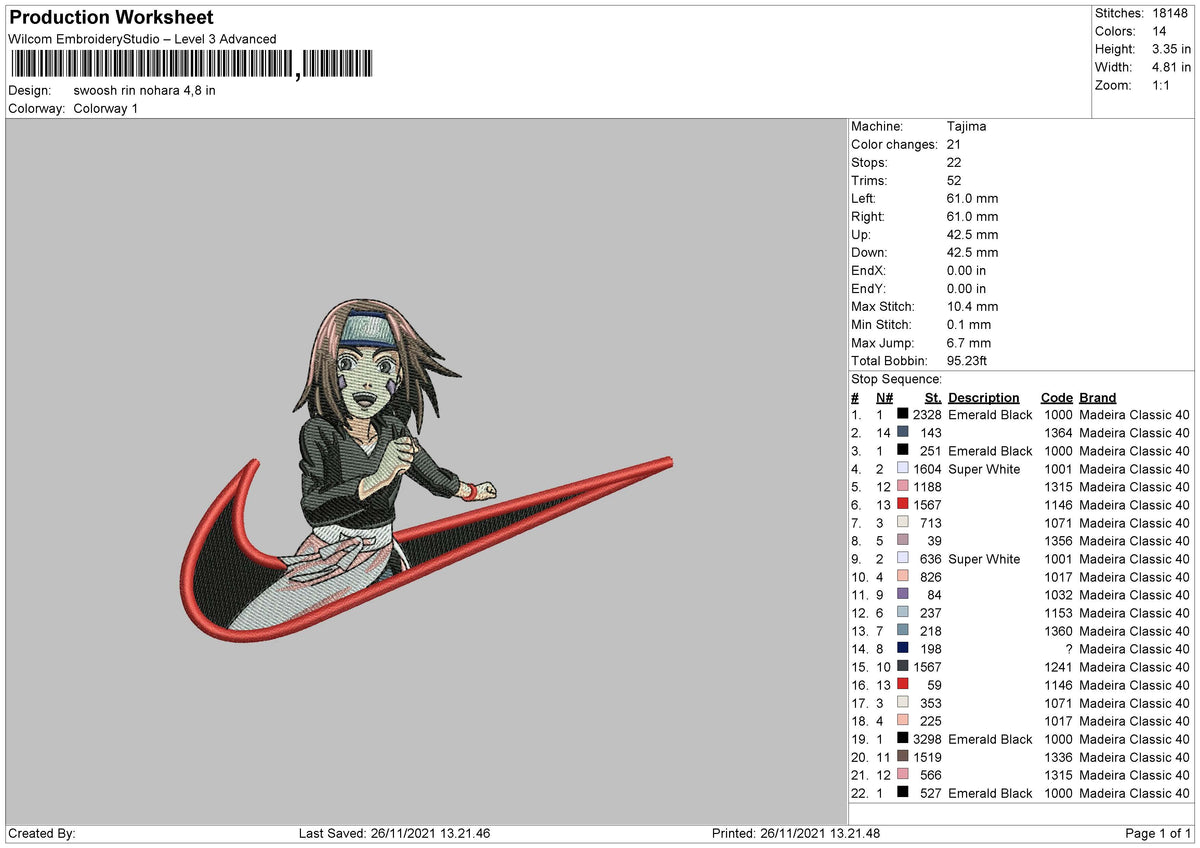This screenshot has width=1200, height=848.
Task: Select Super White description with 1604 stitches
Action: point(984,468)
